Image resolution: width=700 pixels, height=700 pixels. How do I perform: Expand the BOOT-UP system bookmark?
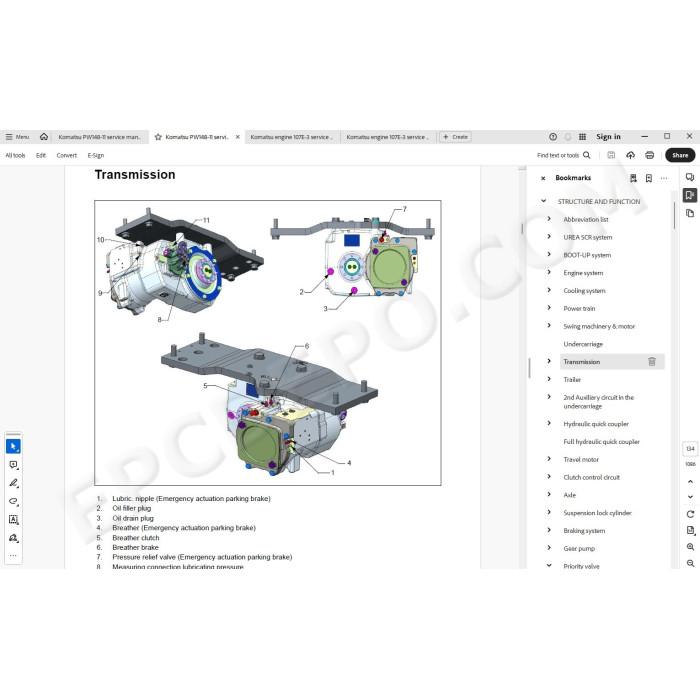pyautogui.click(x=550, y=254)
